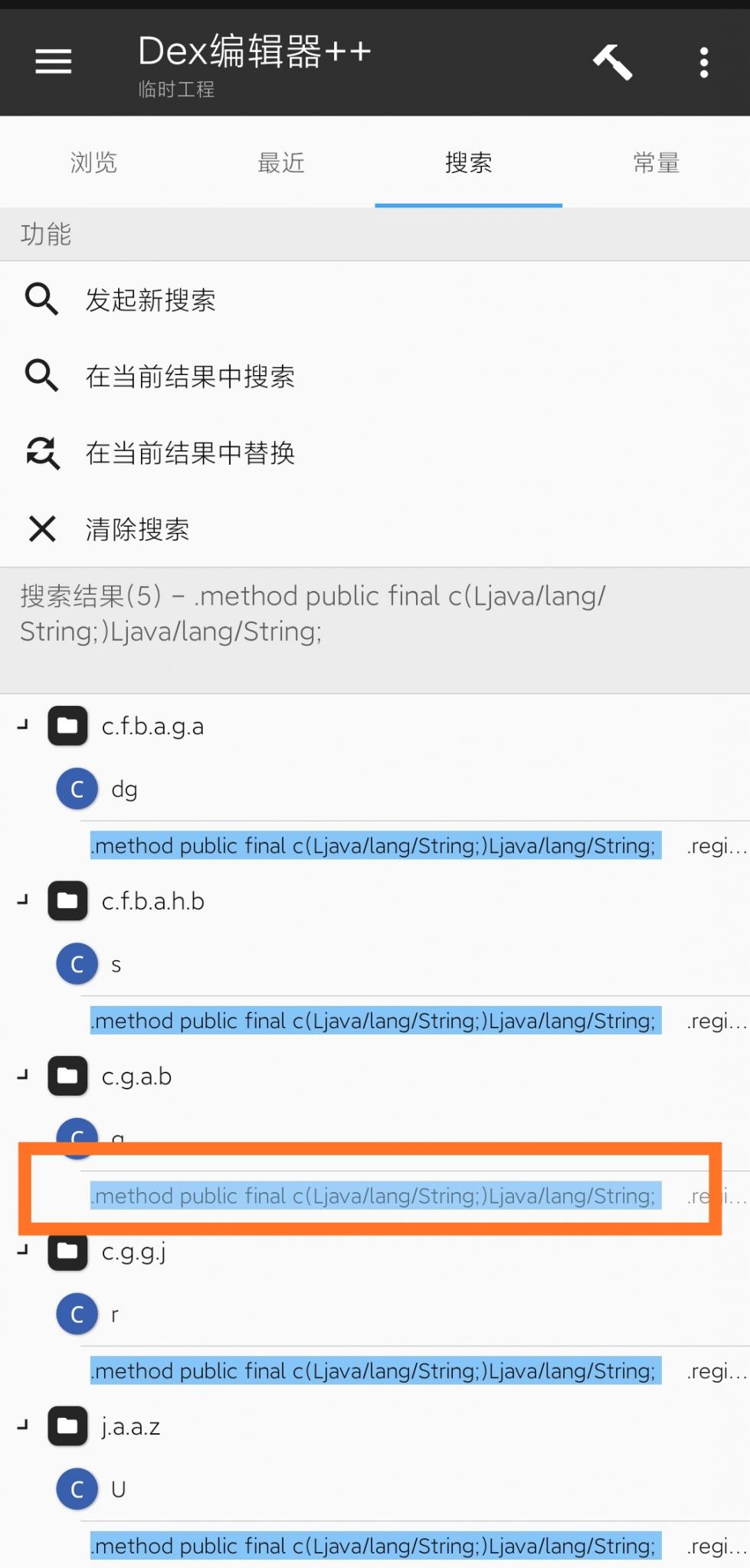
Task: Switch to the 常量 tab
Action: [657, 162]
